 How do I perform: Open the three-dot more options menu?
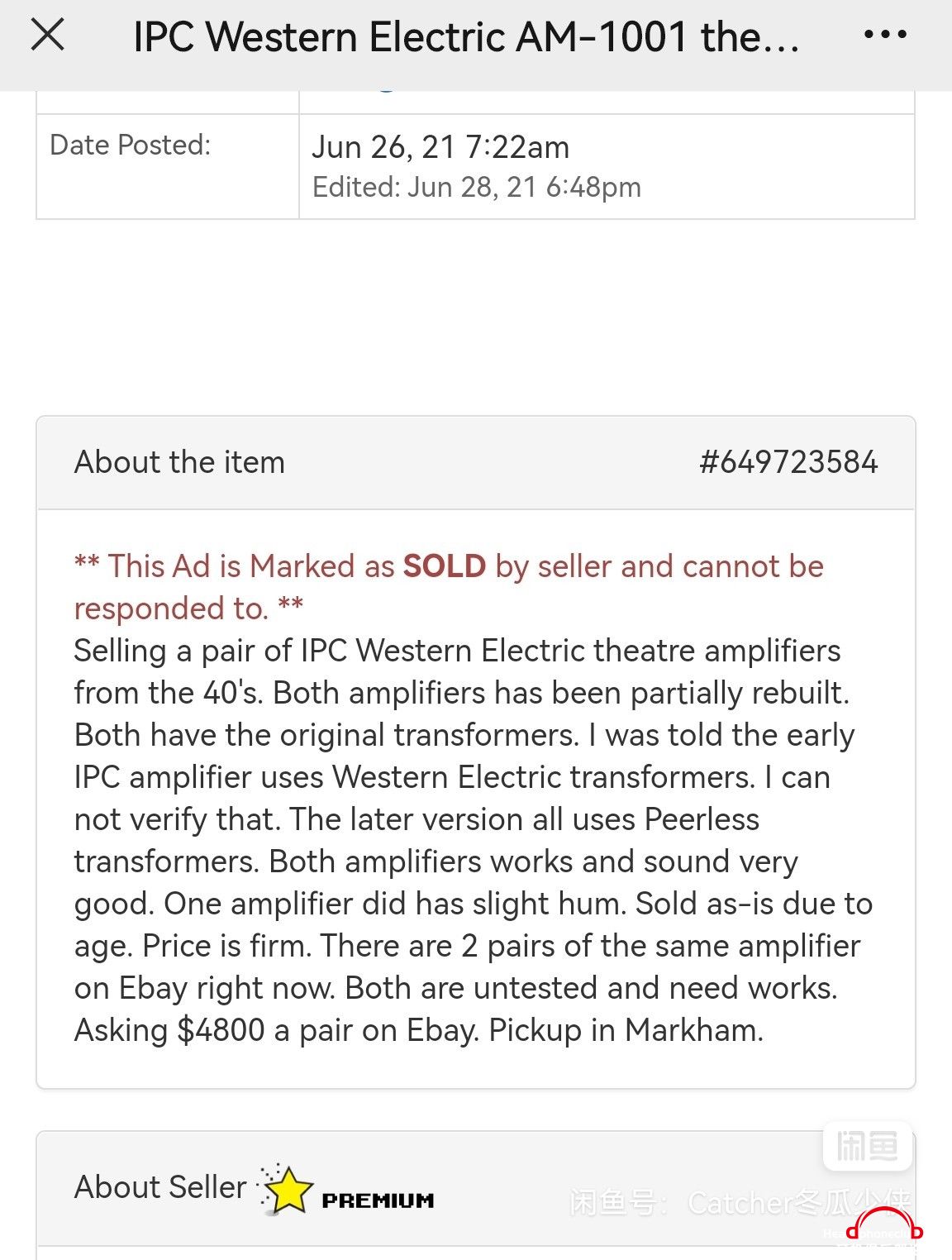point(885,35)
